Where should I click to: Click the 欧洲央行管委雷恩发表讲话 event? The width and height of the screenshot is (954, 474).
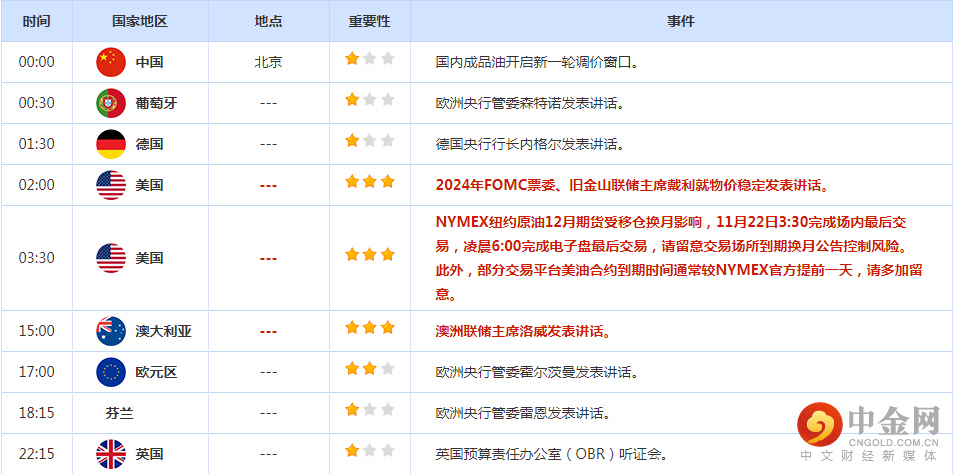(523, 414)
